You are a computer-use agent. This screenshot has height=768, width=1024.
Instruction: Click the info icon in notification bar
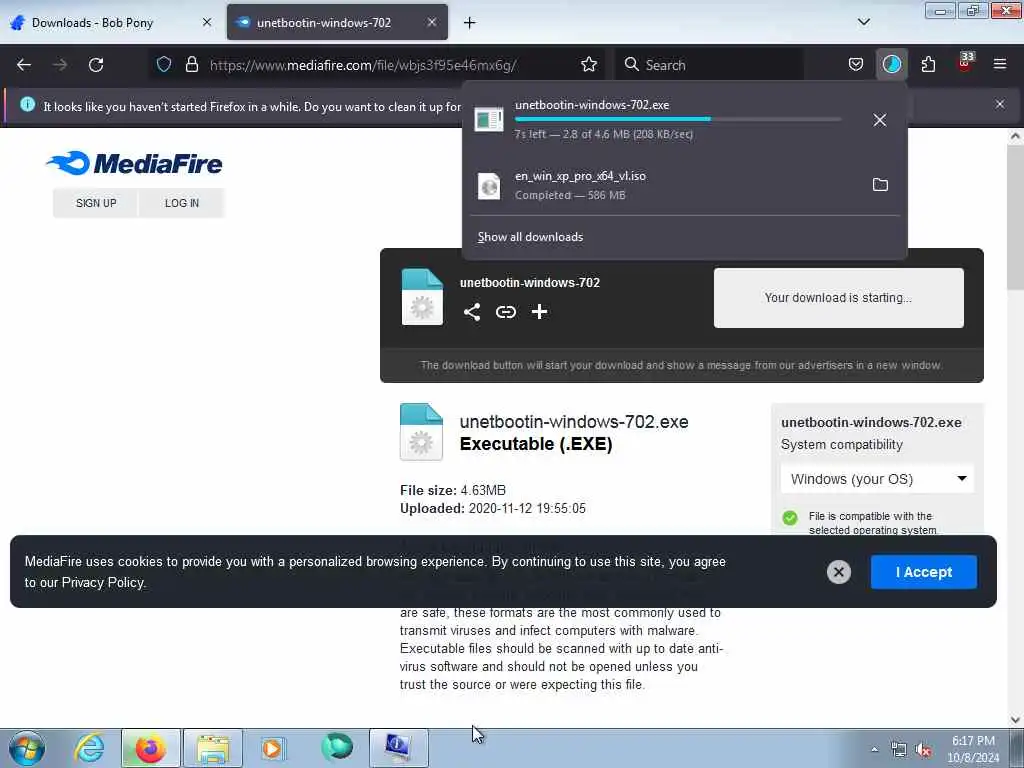(x=27, y=104)
